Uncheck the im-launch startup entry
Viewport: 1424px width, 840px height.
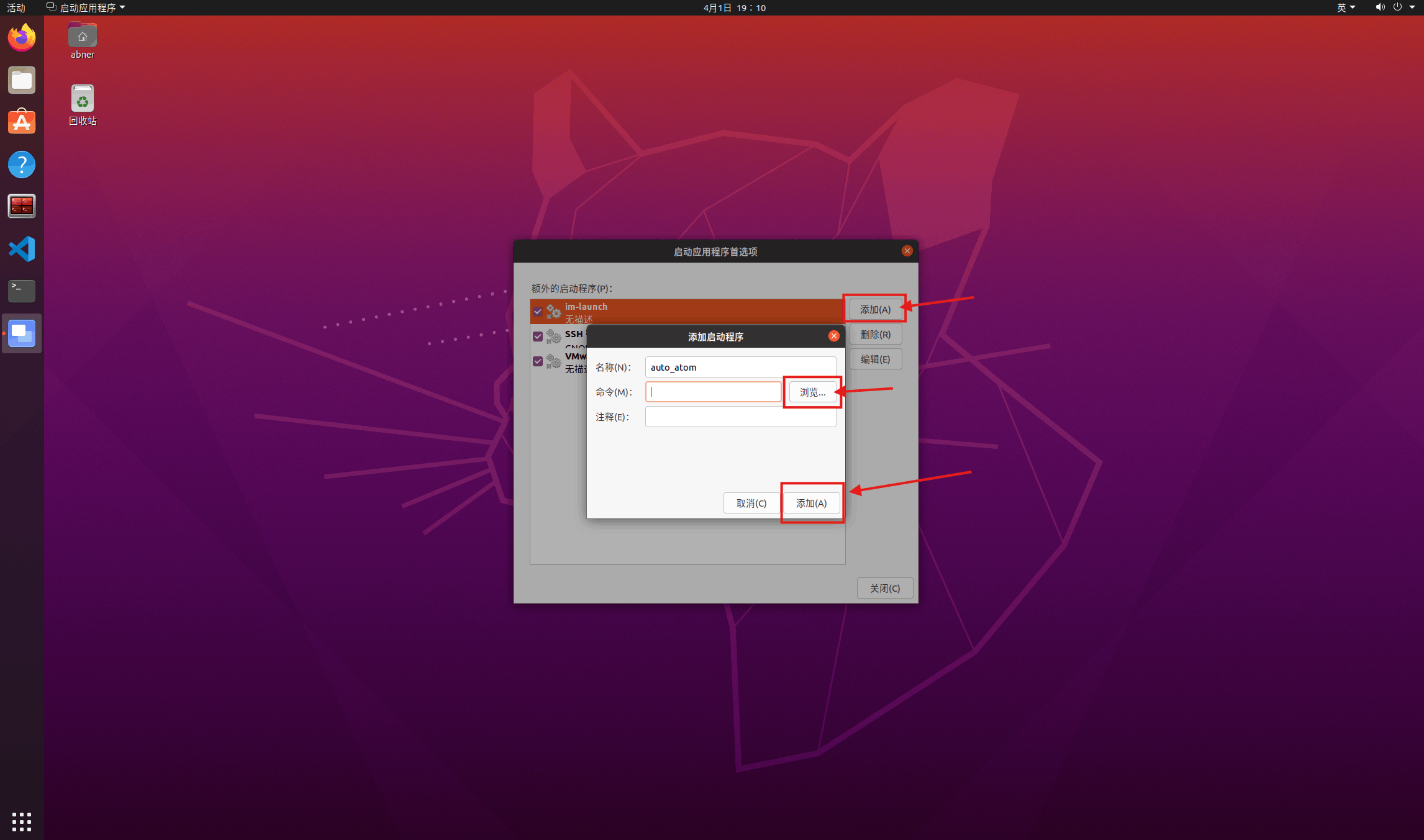(538, 312)
